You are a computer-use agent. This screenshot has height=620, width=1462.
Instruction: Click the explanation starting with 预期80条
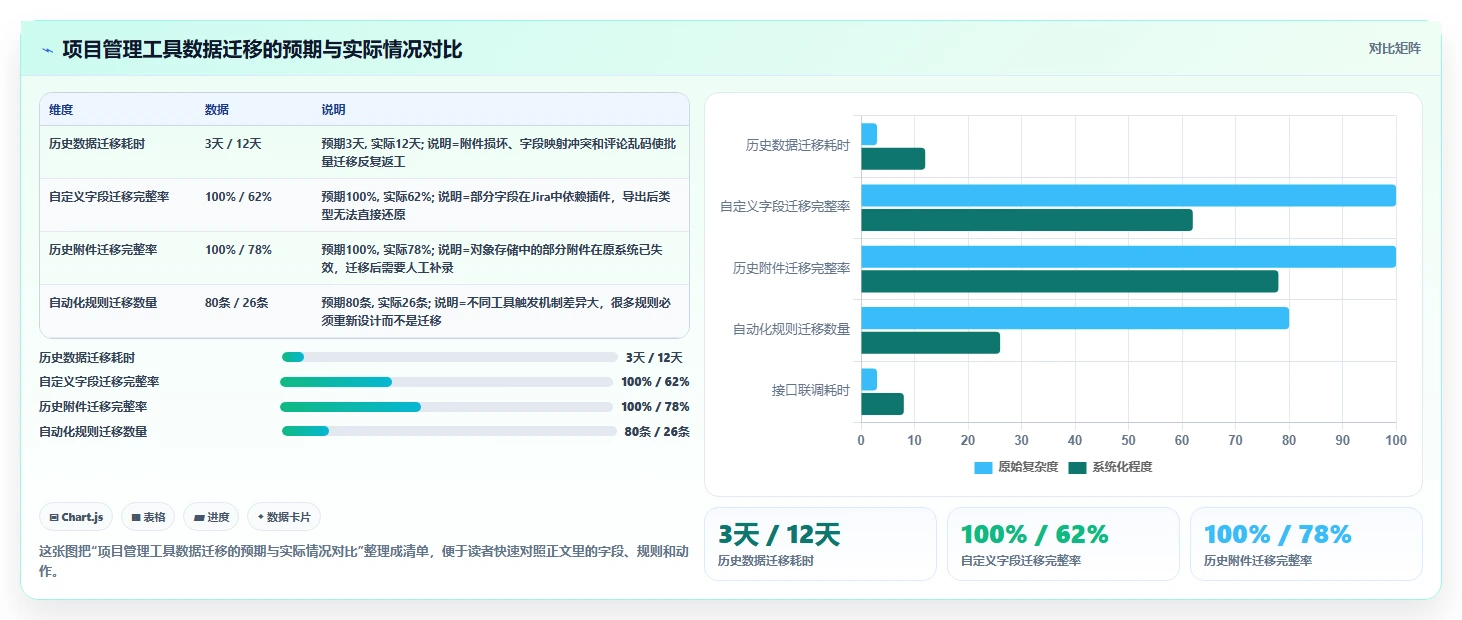click(496, 311)
